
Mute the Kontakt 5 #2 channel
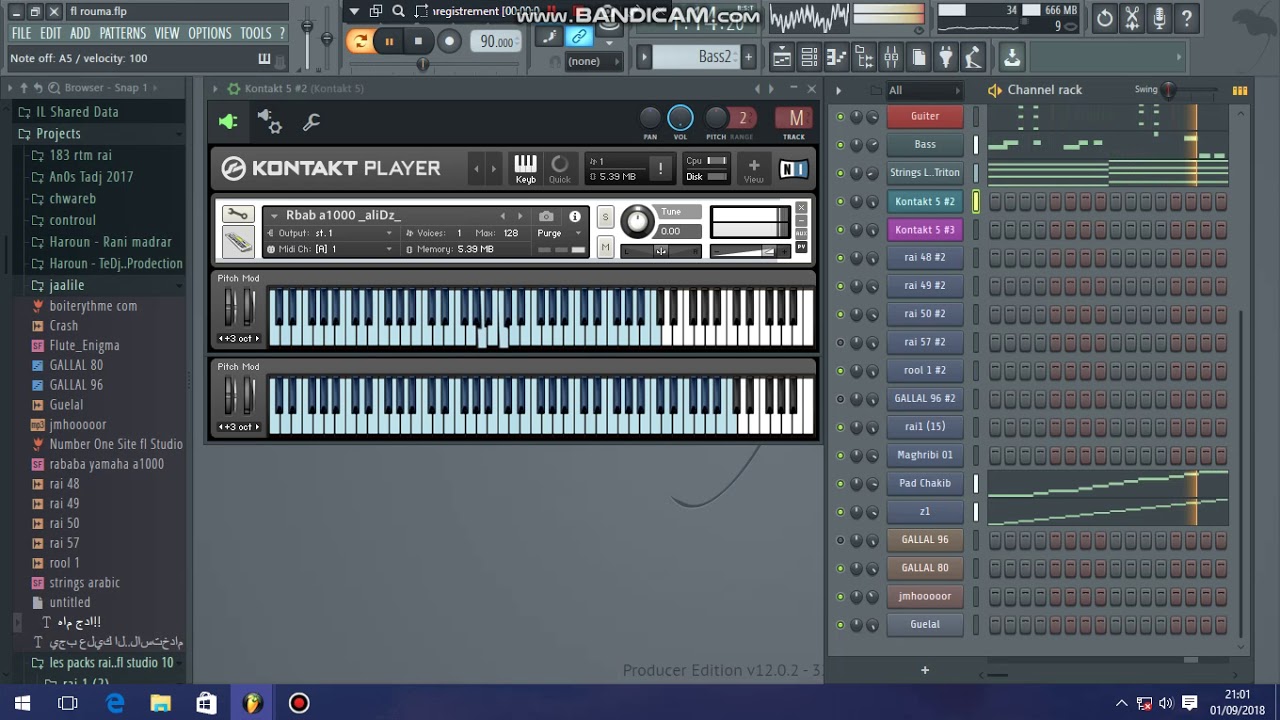point(840,202)
